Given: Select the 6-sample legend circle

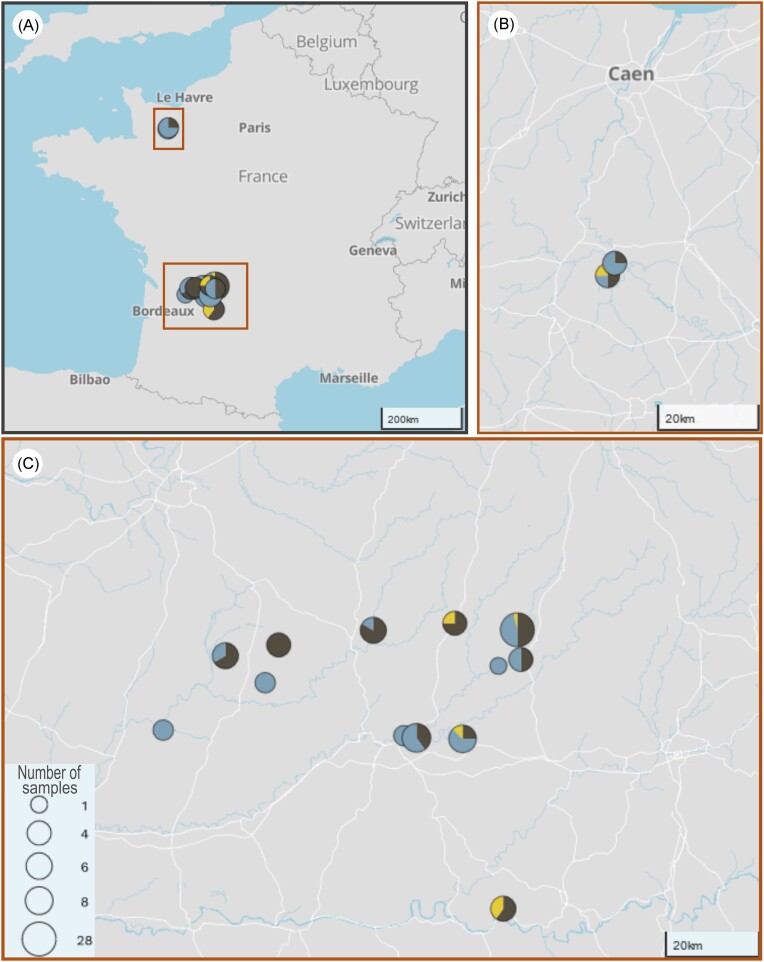Looking at the screenshot, I should (x=39, y=865).
